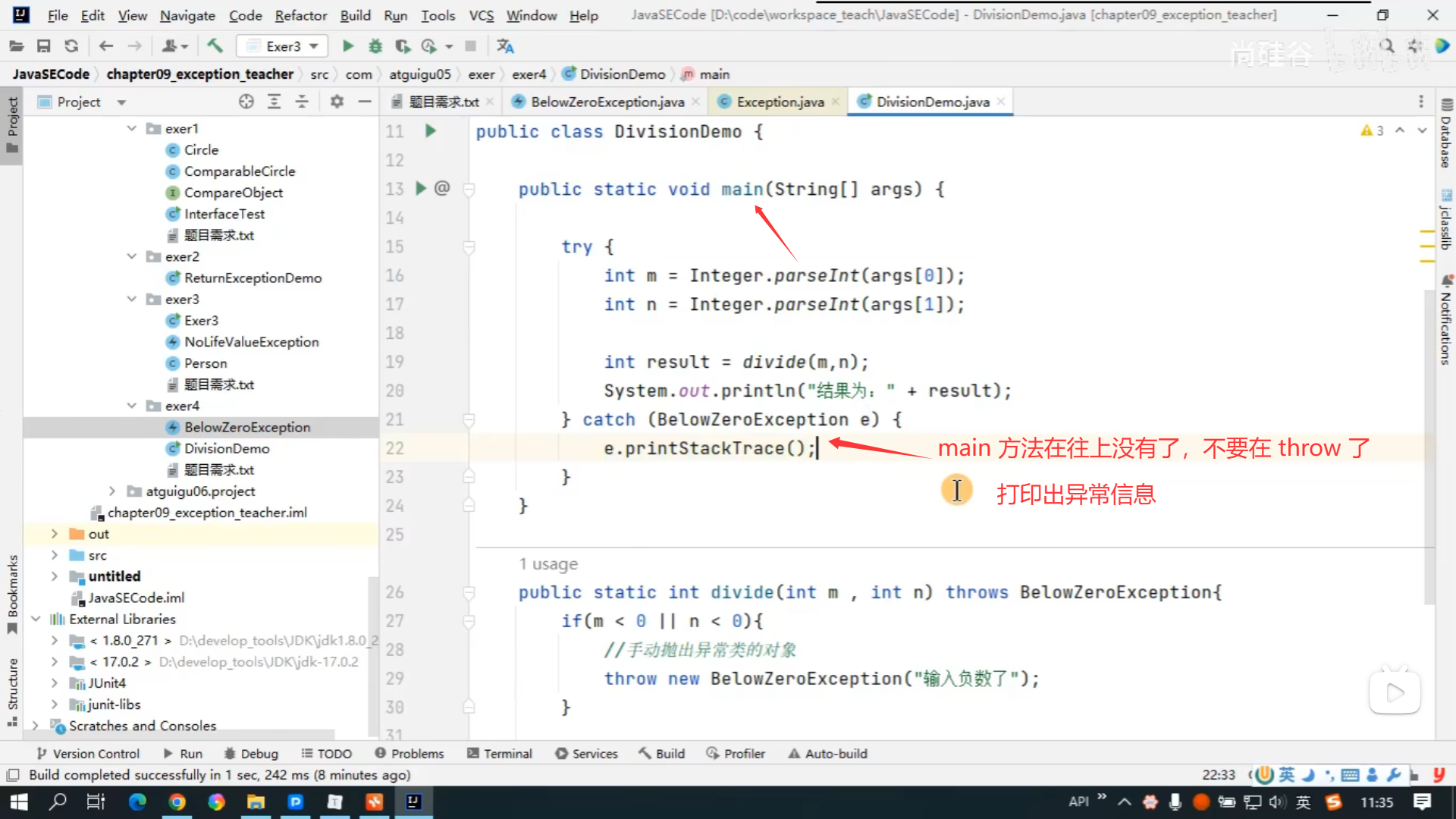1456x819 pixels.
Task: Start the Debug bug icon in toolbar
Action: [375, 46]
